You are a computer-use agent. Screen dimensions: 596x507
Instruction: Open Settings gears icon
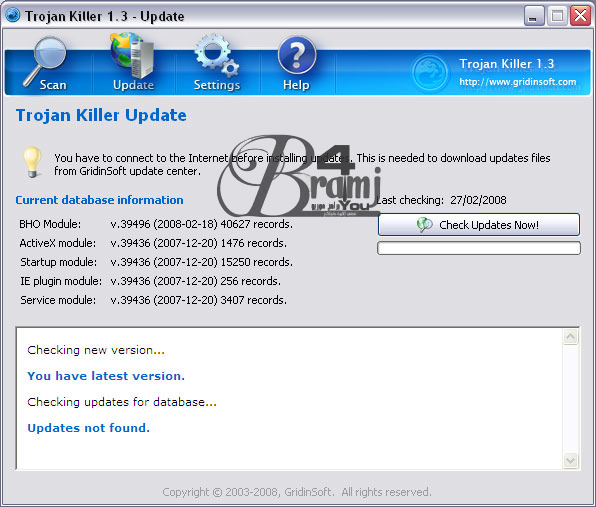pos(217,55)
